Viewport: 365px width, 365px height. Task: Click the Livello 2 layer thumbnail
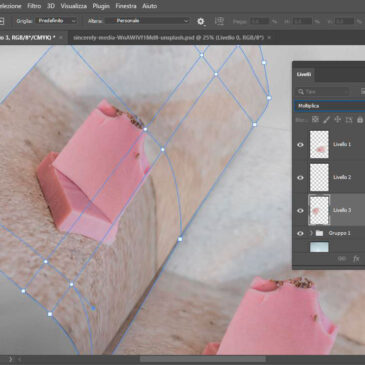click(319, 177)
